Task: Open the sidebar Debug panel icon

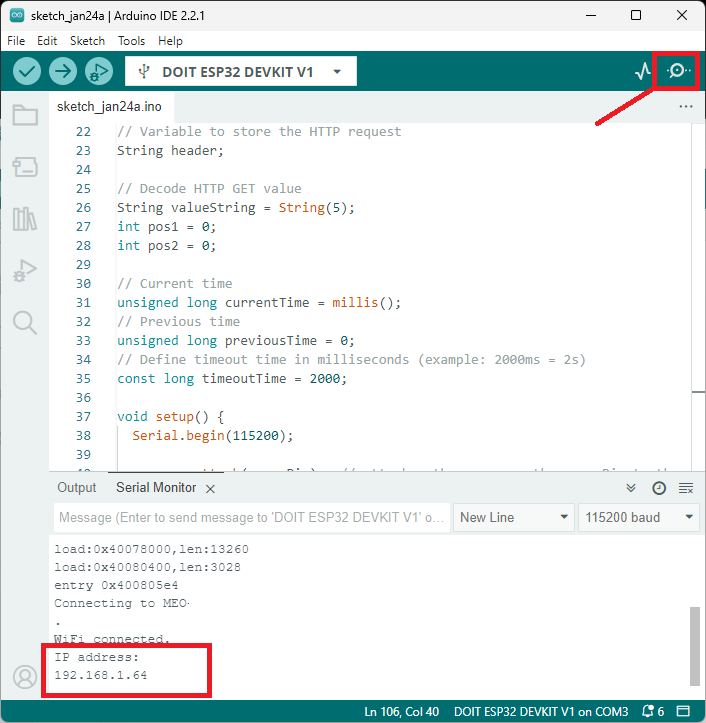Action: pyautogui.click(x=25, y=270)
